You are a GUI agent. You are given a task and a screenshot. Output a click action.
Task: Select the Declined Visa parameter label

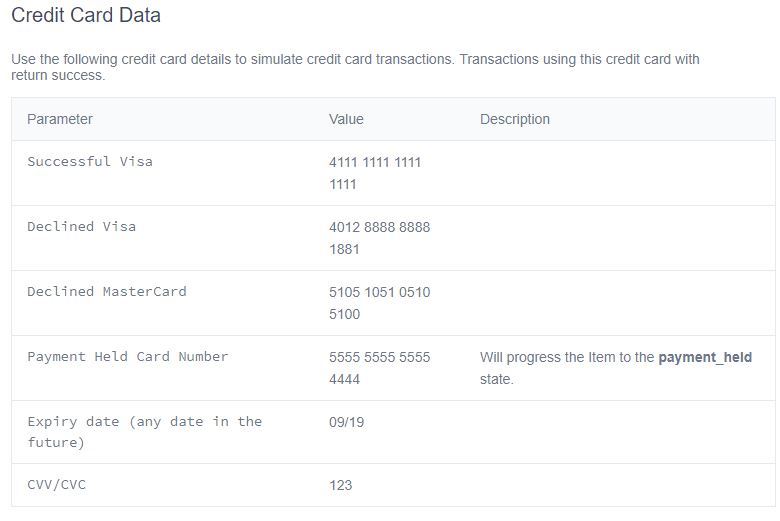pyautogui.click(x=82, y=226)
